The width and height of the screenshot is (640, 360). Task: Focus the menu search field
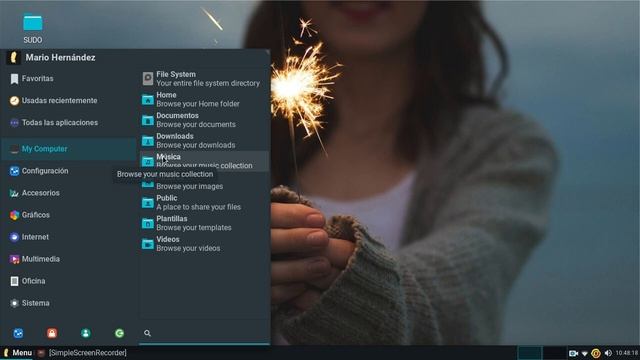(x=204, y=333)
